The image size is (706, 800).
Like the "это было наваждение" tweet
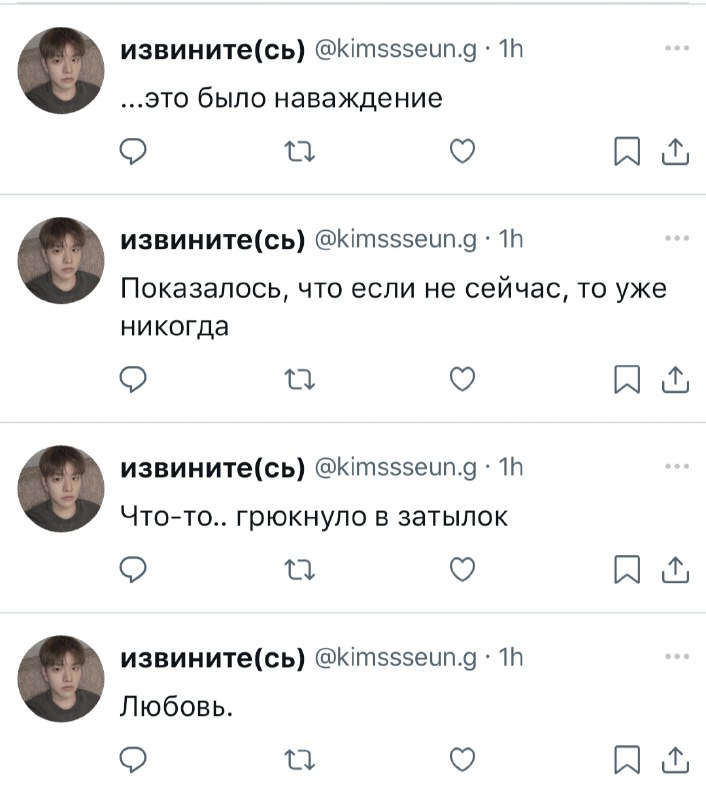click(463, 151)
